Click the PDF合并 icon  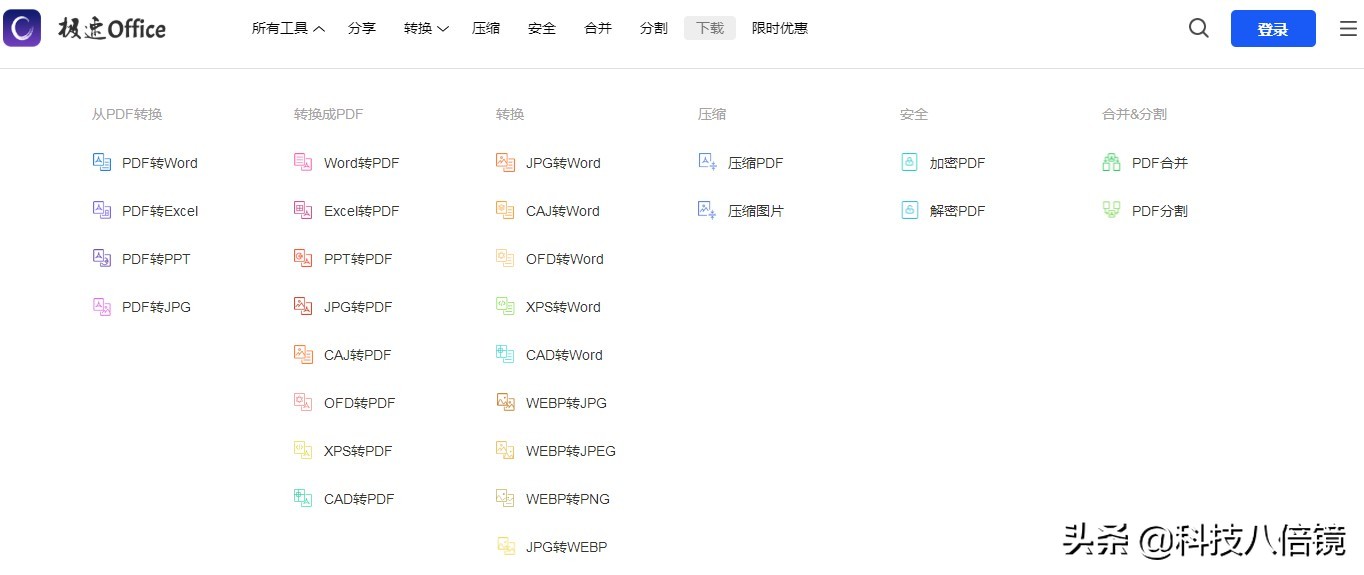click(1111, 162)
